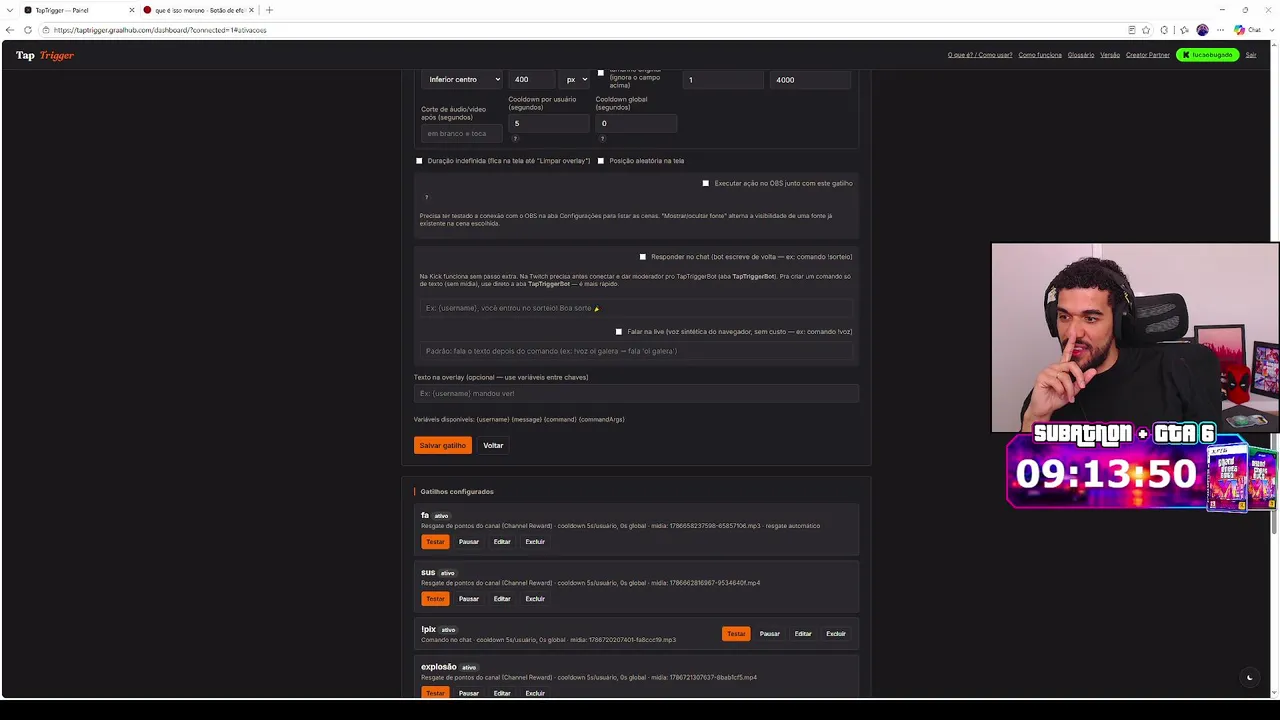Open the px unit dropdown

[576, 79]
